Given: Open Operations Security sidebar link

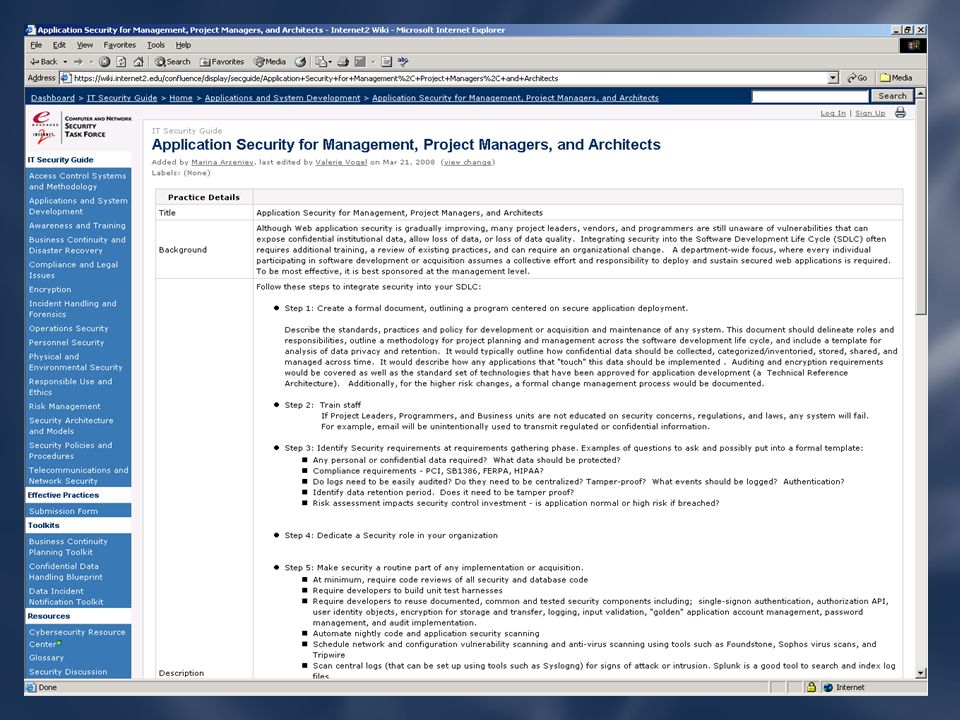Looking at the screenshot, I should (68, 328).
